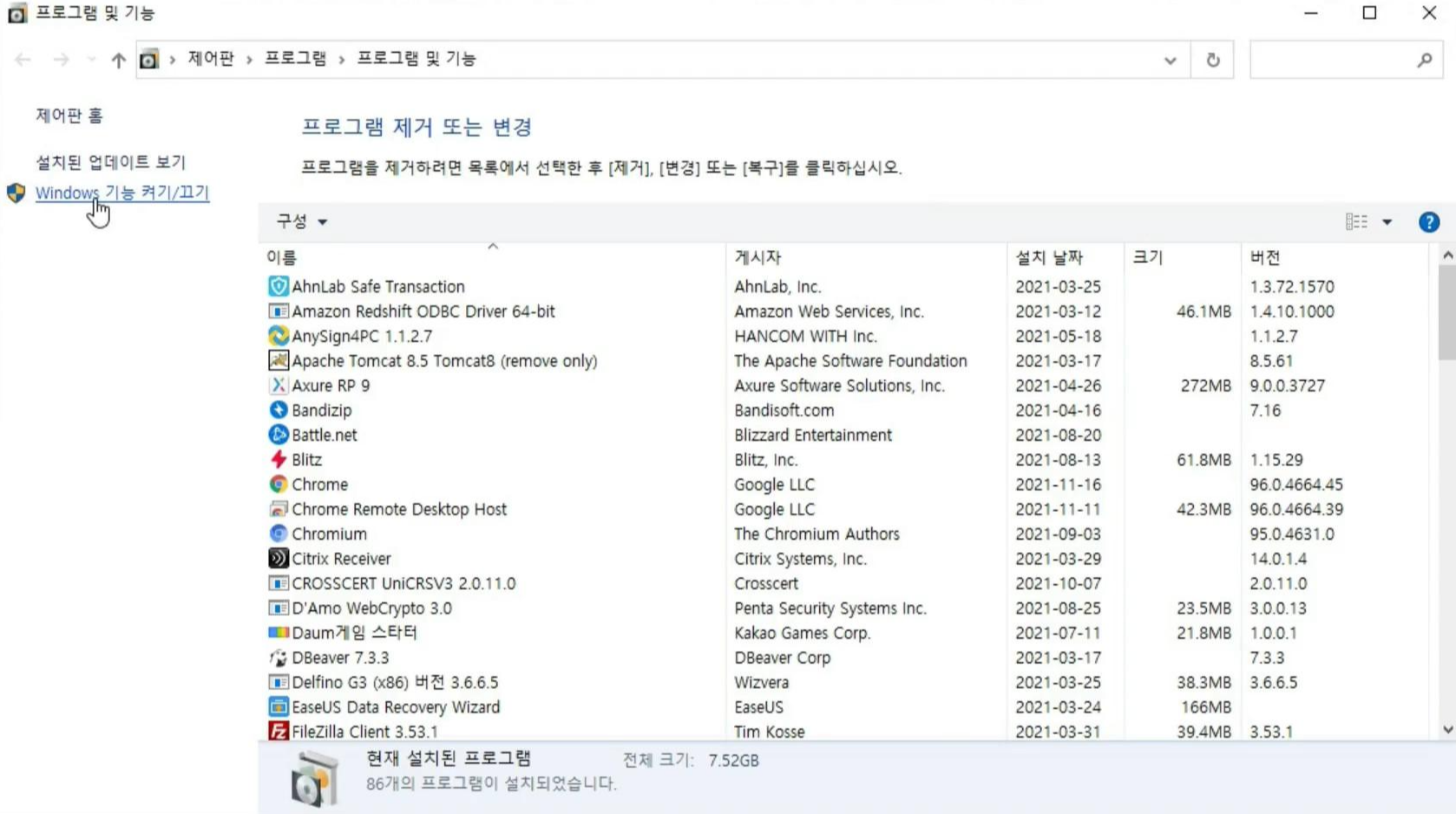The image size is (1456, 814).
Task: Click the back navigation arrow
Action: pyautogui.click(x=23, y=59)
